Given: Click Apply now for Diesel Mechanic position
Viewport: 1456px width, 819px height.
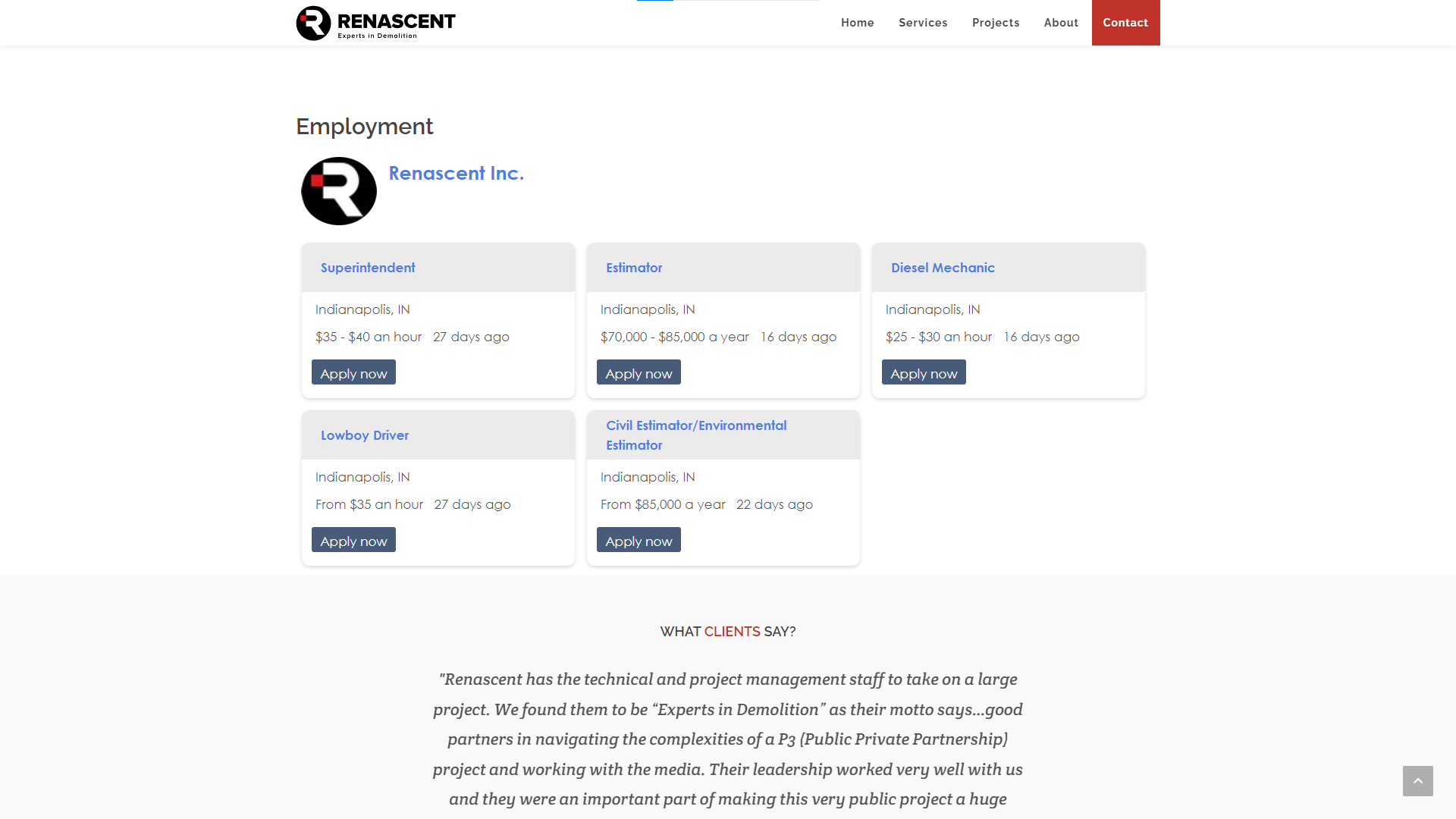Looking at the screenshot, I should 923,372.
